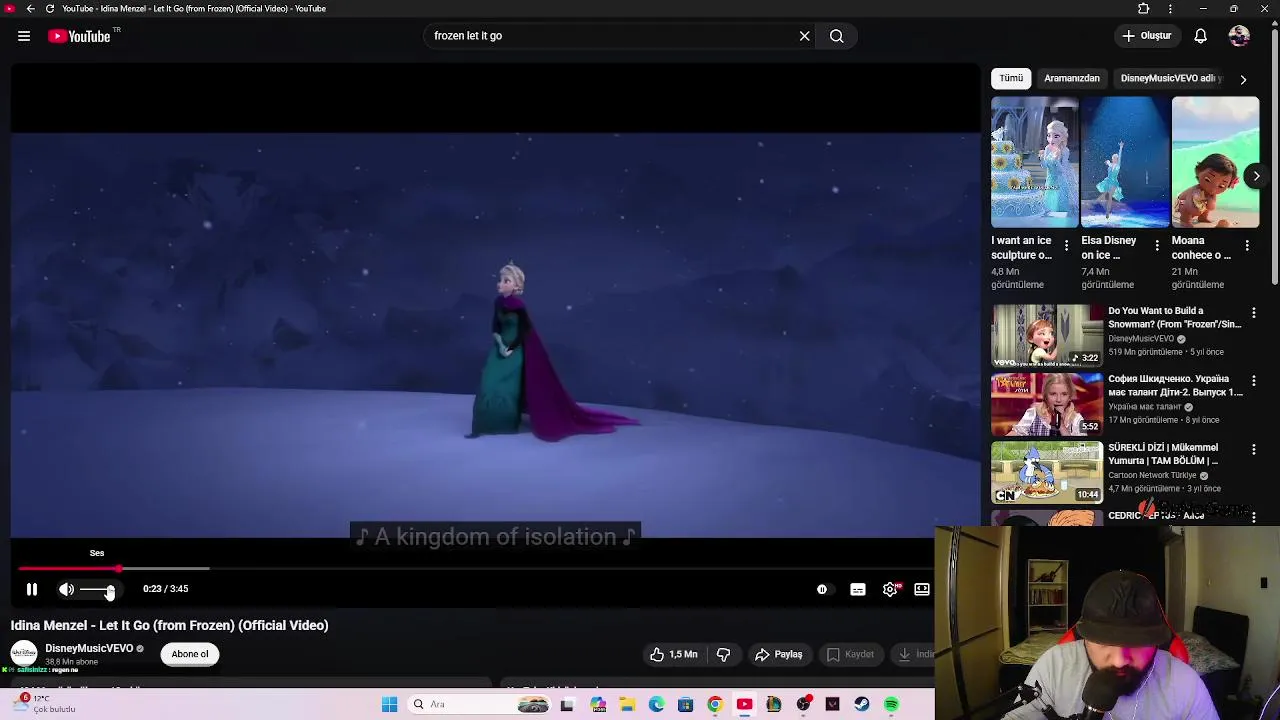The height and width of the screenshot is (720, 1280).
Task: Open the 'SÜREKLİ DİZİ | Mükemmel Yumurta' video
Action: pyautogui.click(x=1047, y=472)
